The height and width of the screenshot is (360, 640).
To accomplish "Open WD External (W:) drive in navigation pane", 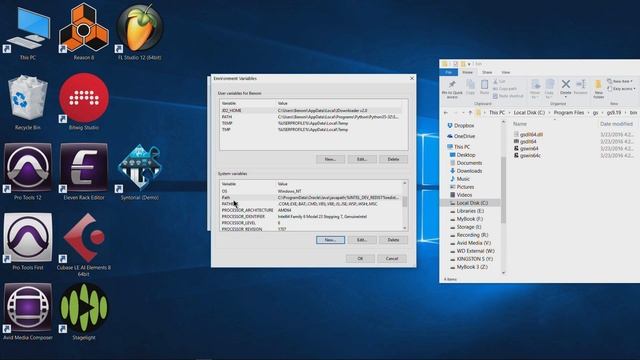I will [x=472, y=251].
